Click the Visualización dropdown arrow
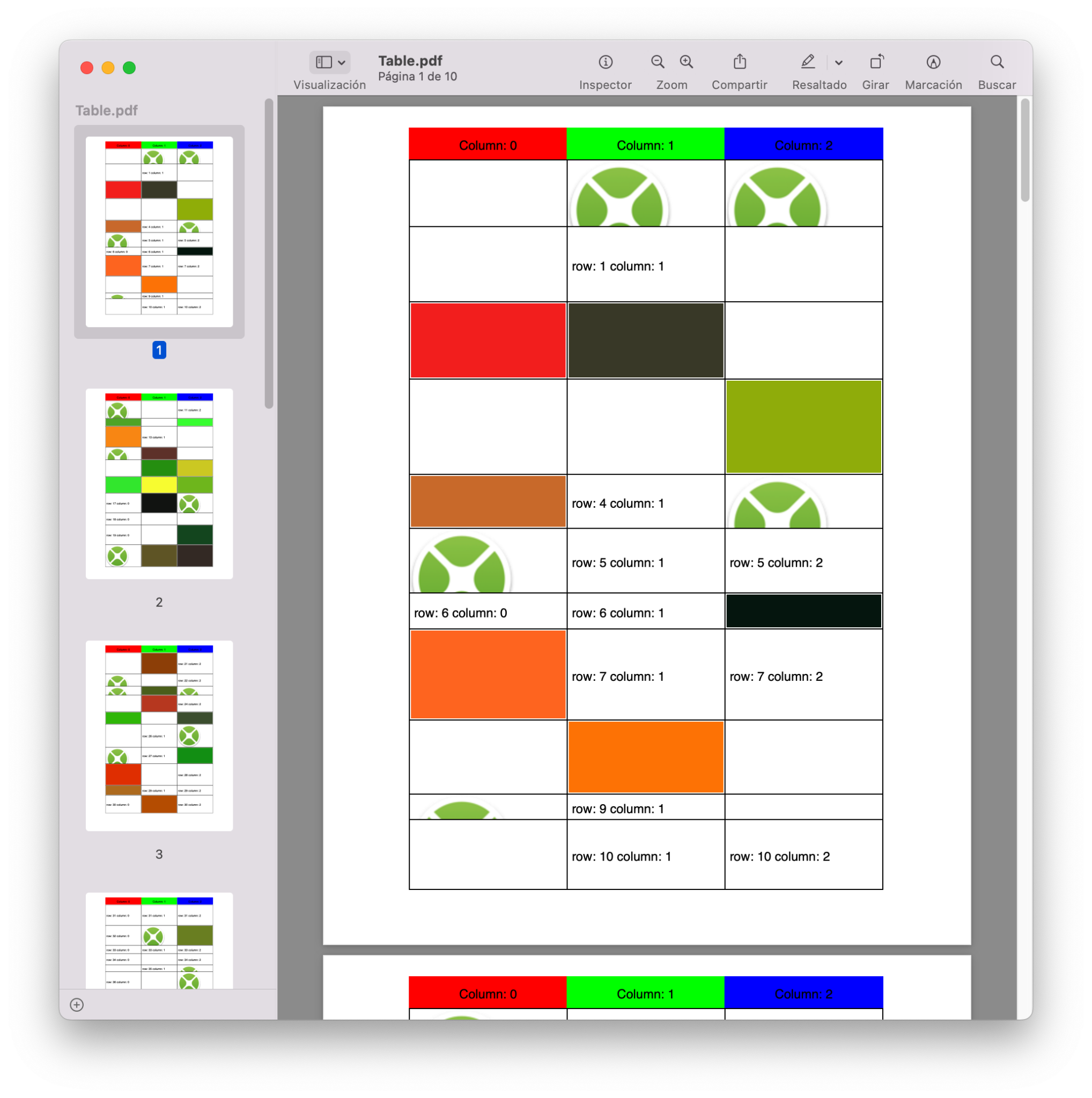This screenshot has width=1092, height=1098. click(344, 63)
